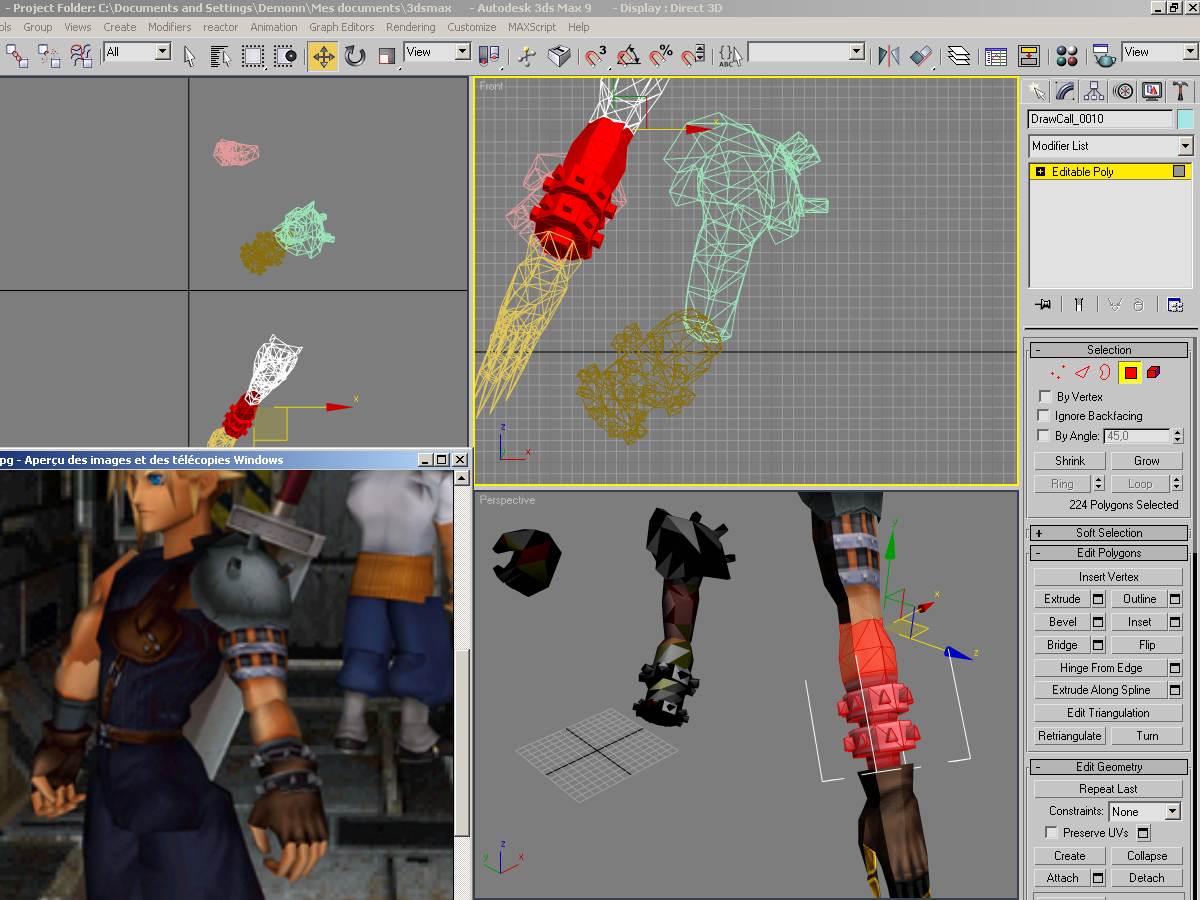This screenshot has width=1200, height=900.
Task: Activate the Rotate tool in toolbar
Action: [x=355, y=56]
